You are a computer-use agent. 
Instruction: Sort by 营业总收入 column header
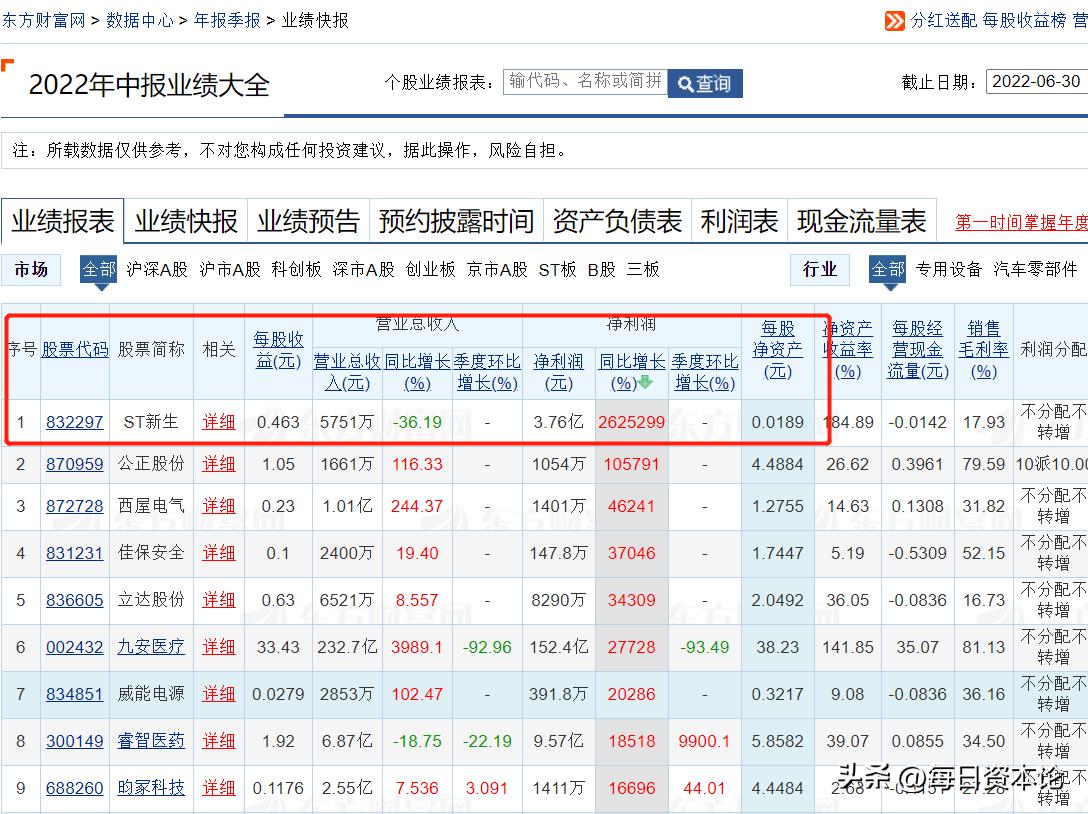[x=347, y=369]
